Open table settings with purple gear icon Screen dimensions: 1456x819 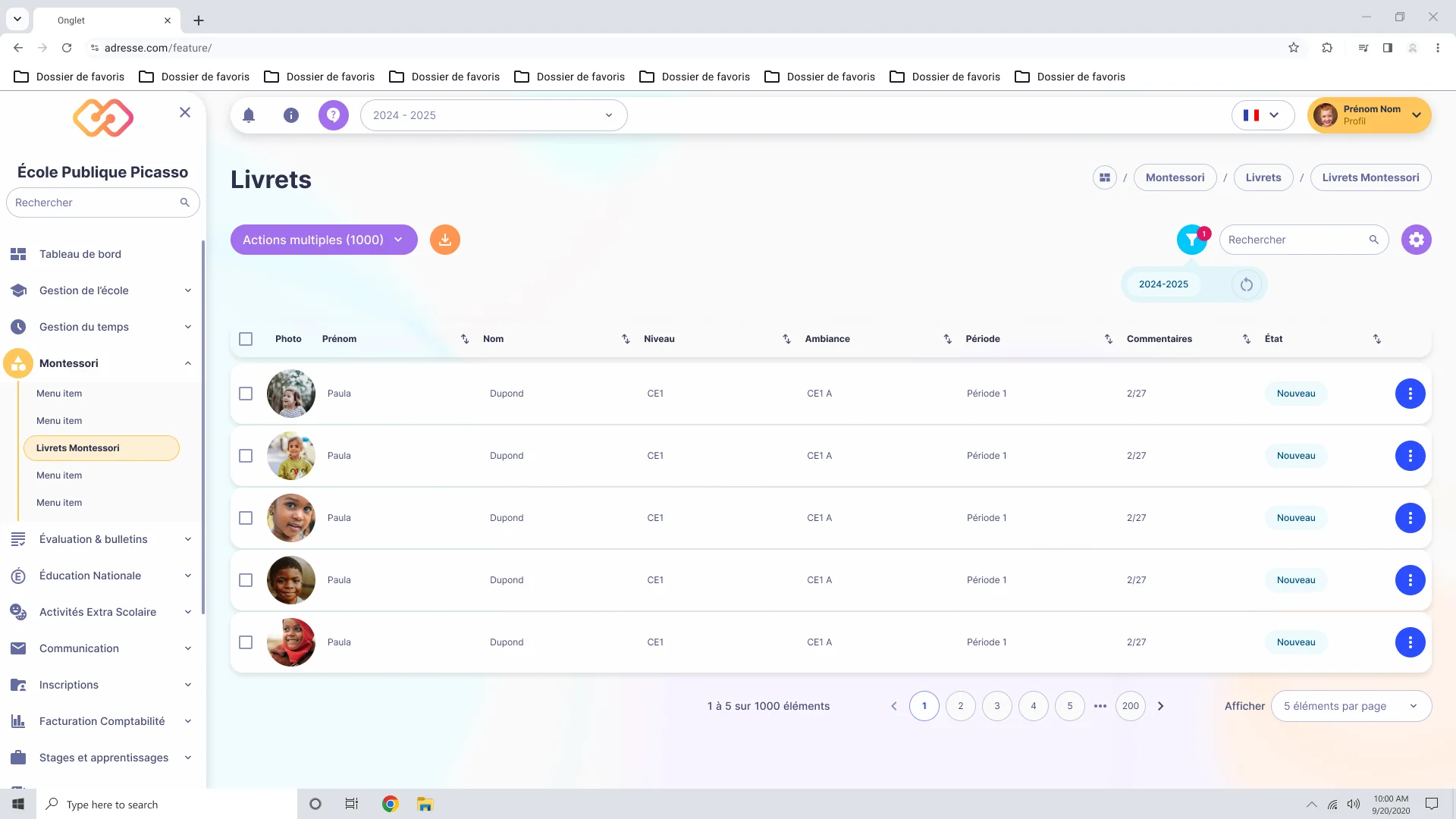tap(1417, 240)
